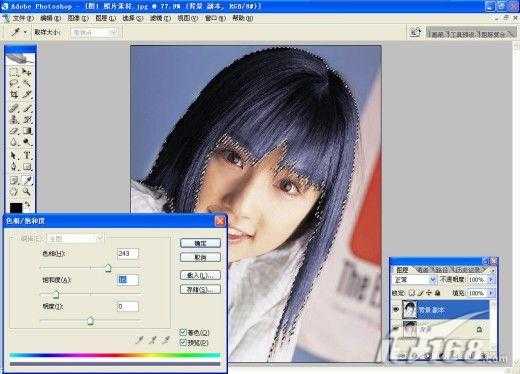Open the blend mode 正常 dropdown
This screenshot has height=374, width=520.
pyautogui.click(x=415, y=280)
